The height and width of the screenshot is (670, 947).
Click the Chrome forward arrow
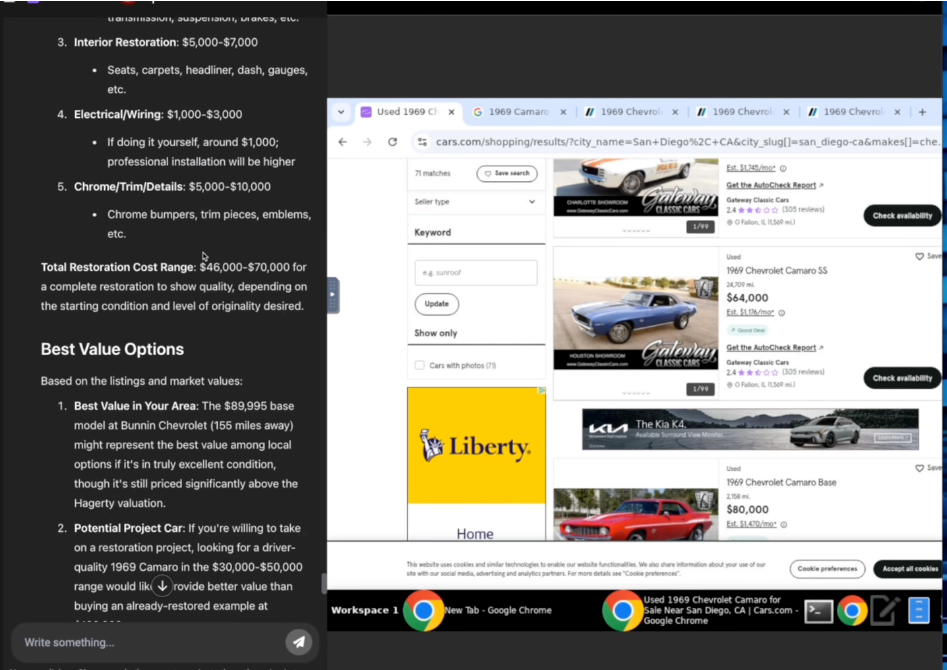click(x=367, y=142)
